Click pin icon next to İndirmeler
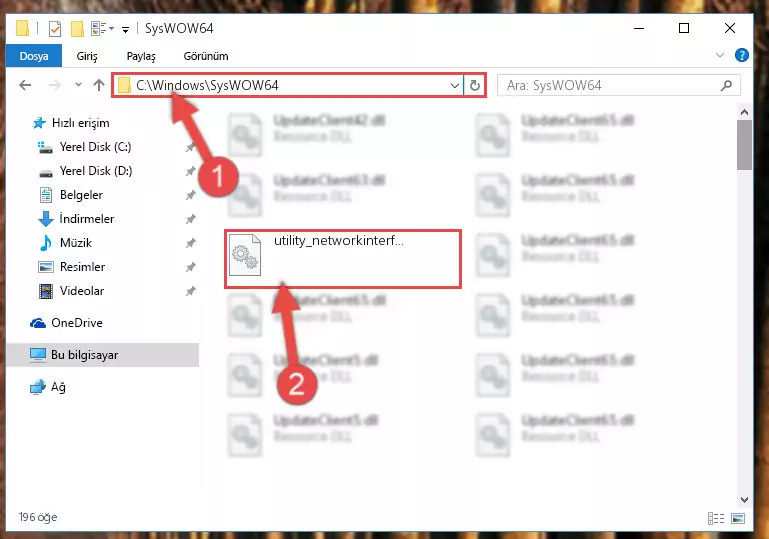 [190, 219]
